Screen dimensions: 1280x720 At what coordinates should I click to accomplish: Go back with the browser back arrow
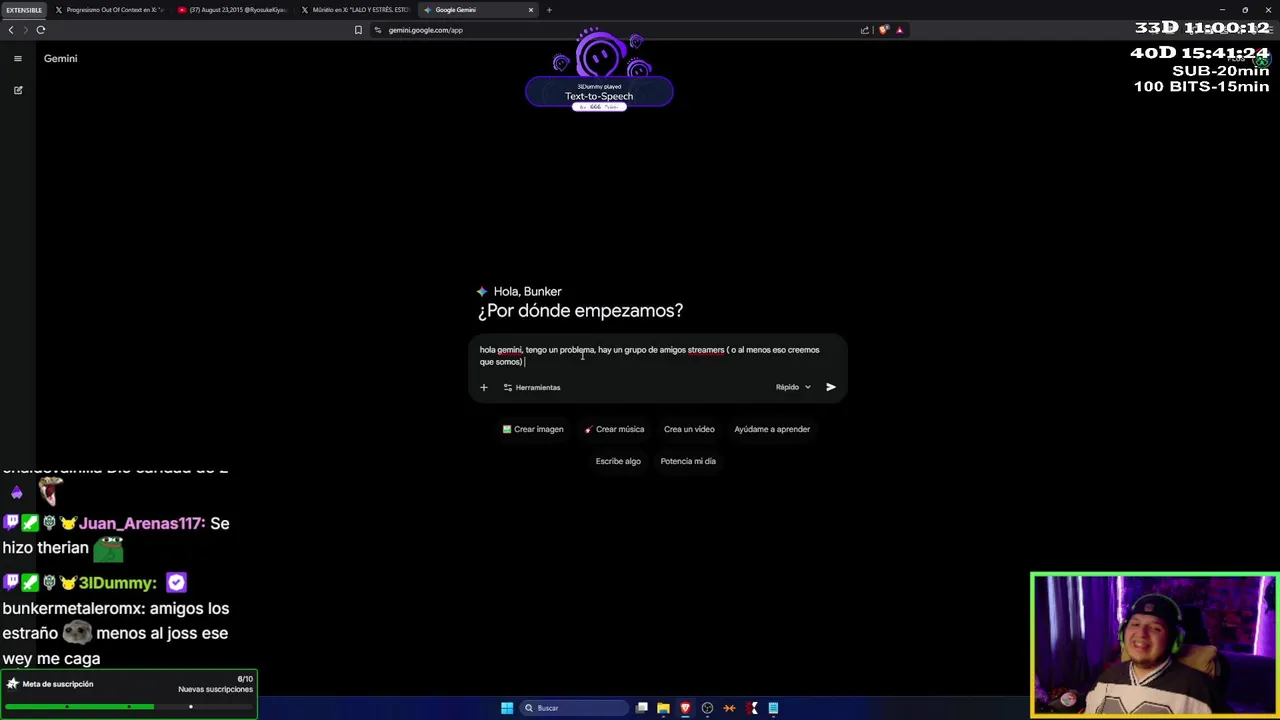(11, 30)
